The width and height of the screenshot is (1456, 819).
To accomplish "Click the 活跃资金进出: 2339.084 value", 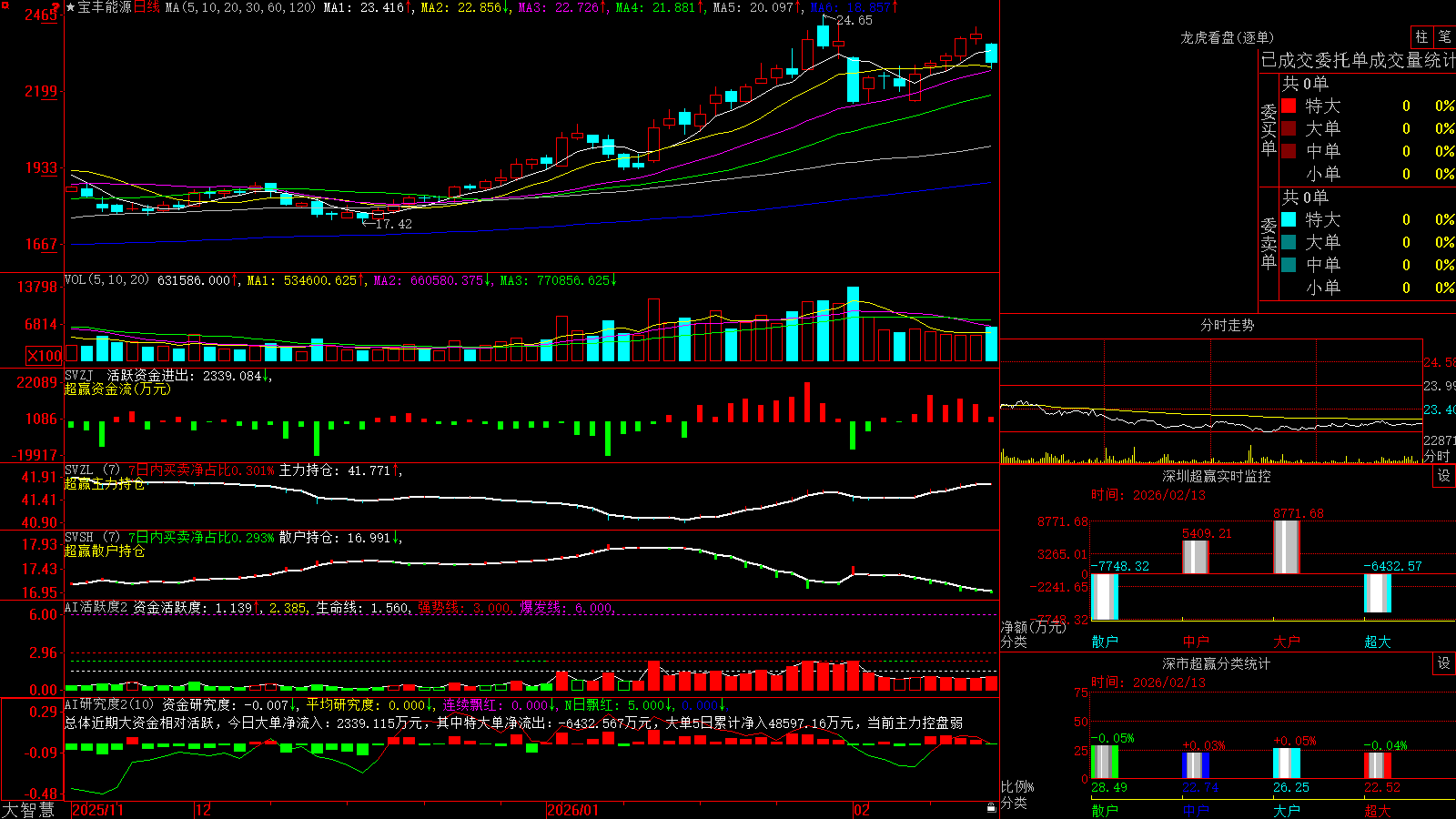I will [x=188, y=375].
